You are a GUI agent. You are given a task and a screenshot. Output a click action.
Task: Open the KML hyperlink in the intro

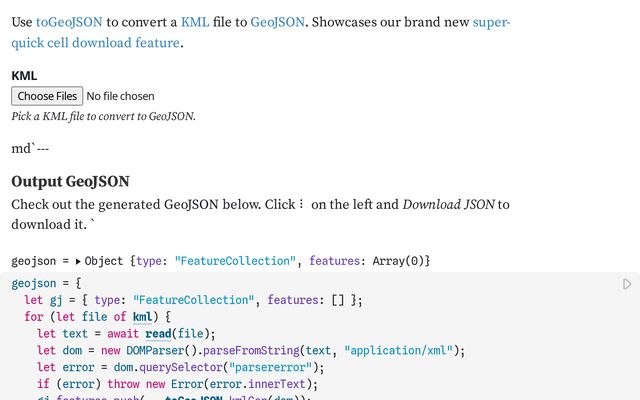[x=195, y=22]
